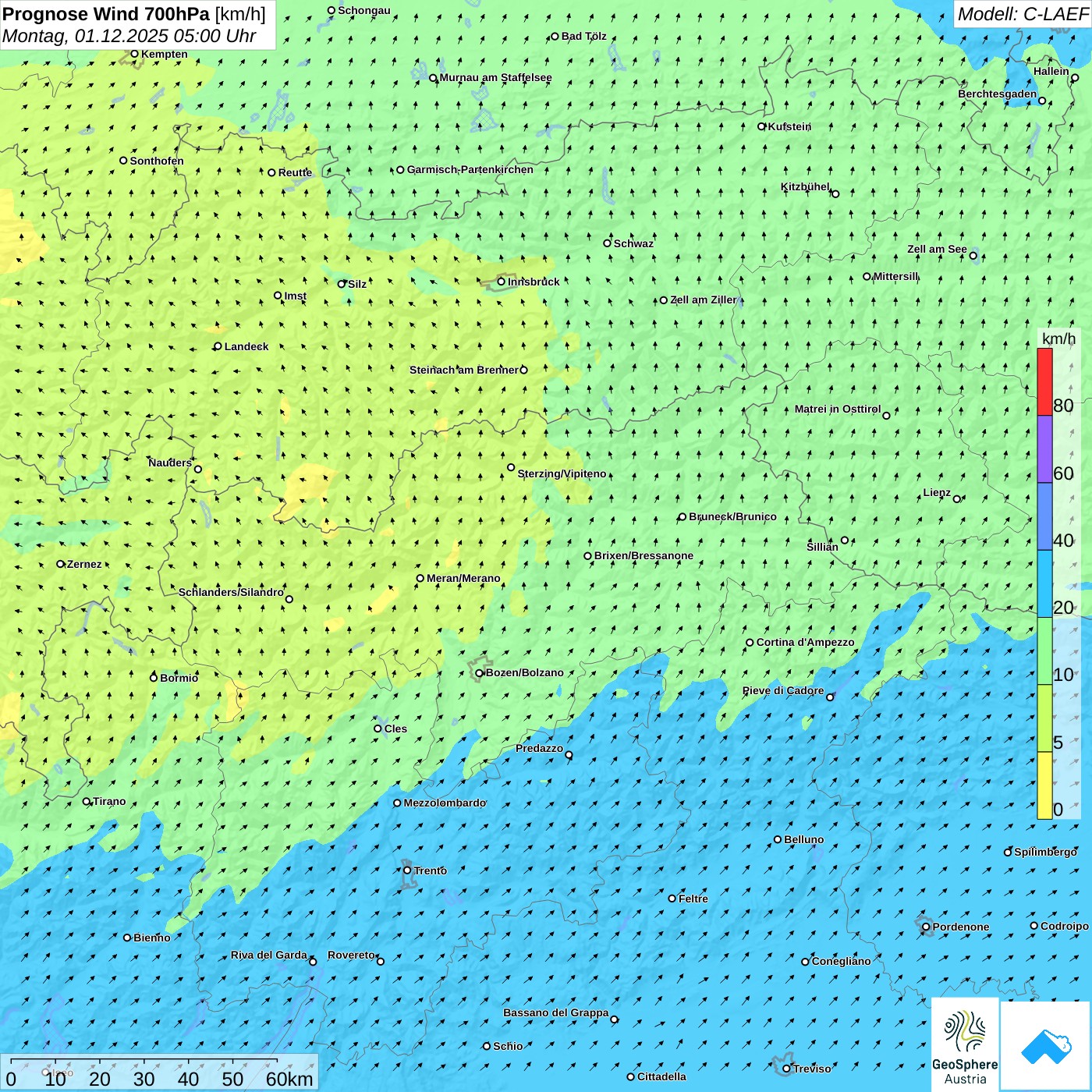Select the Bozen/Bolzano city marker
The width and height of the screenshot is (1092, 1092).
point(479,673)
